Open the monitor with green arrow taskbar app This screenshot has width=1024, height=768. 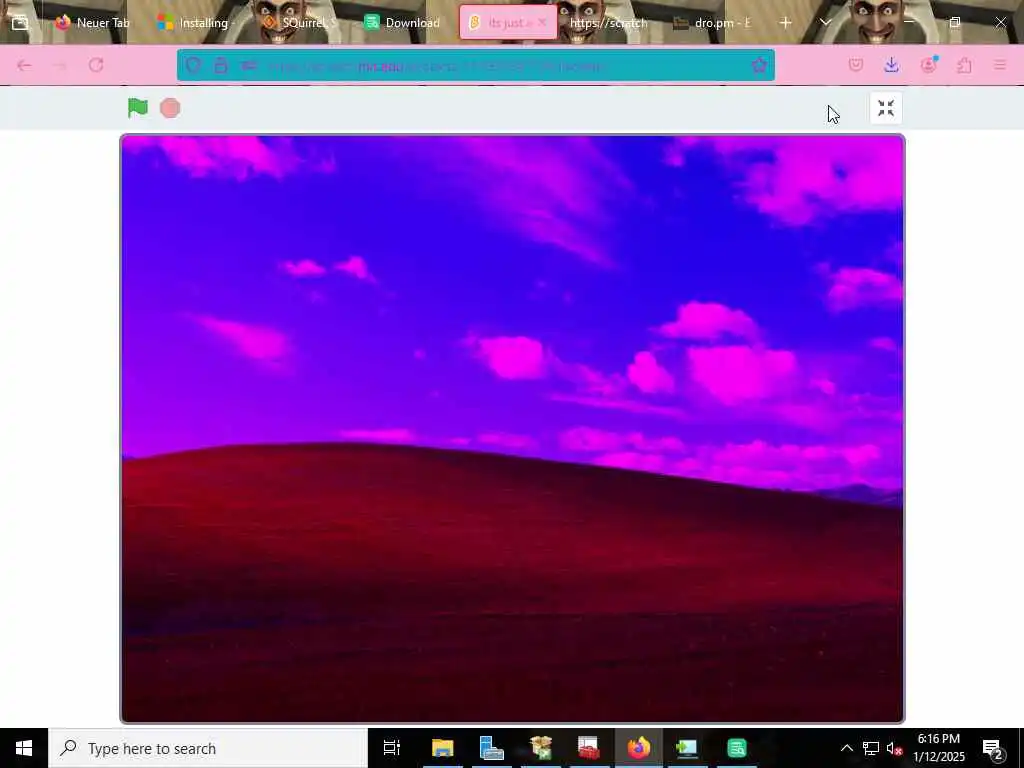point(688,748)
